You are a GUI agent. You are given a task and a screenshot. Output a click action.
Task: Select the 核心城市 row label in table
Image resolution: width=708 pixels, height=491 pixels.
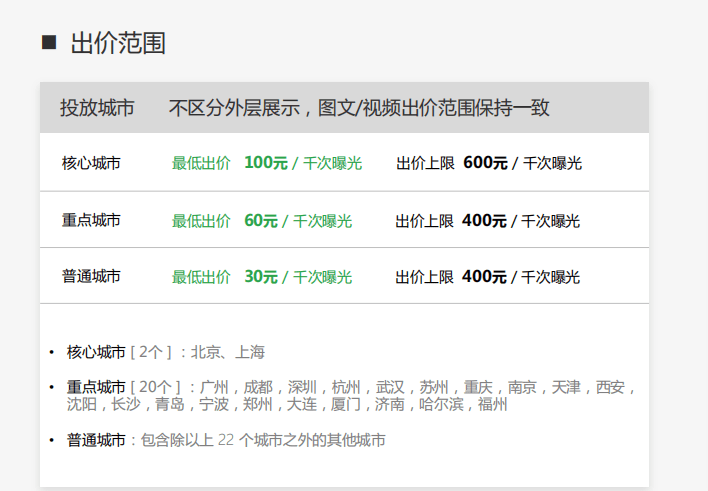click(x=91, y=163)
